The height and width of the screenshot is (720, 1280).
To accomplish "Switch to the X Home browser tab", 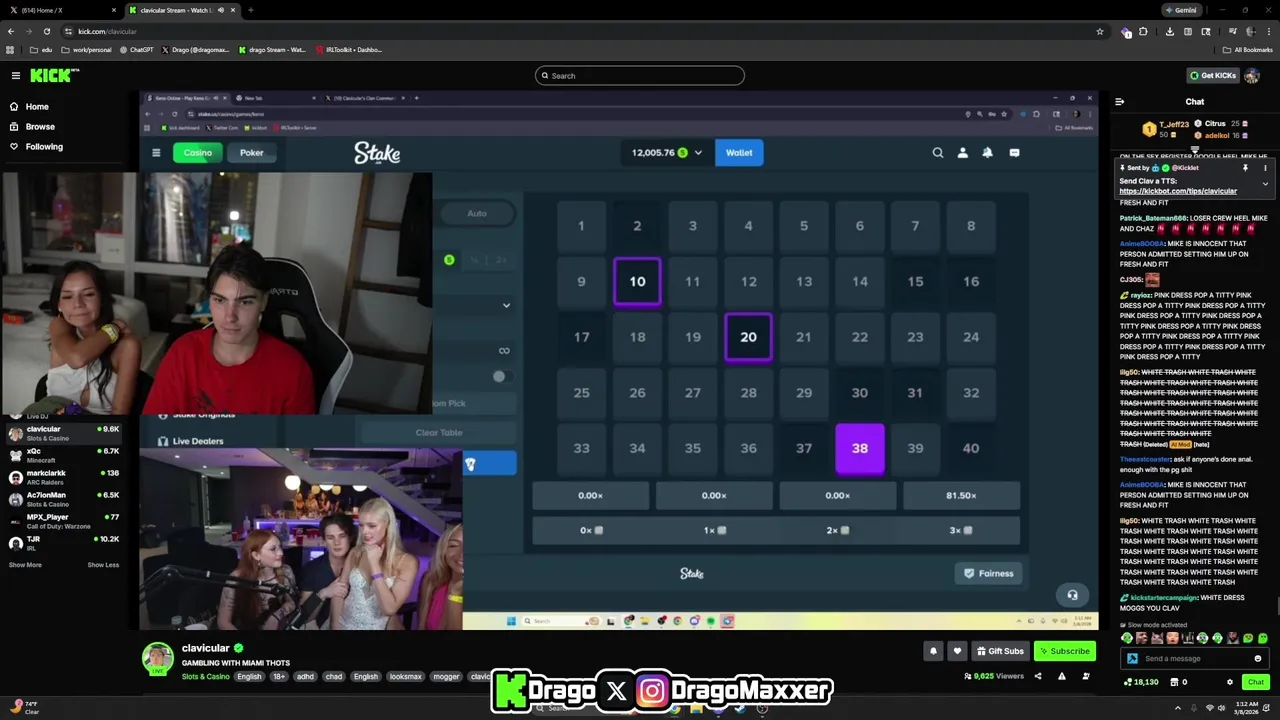I will pos(62,10).
